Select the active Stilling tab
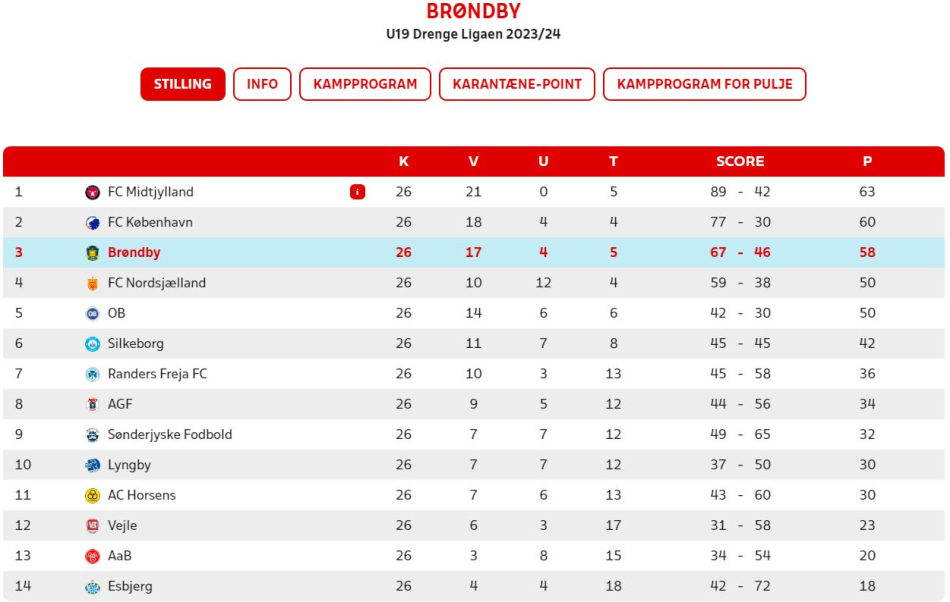950x602 pixels. pos(182,84)
